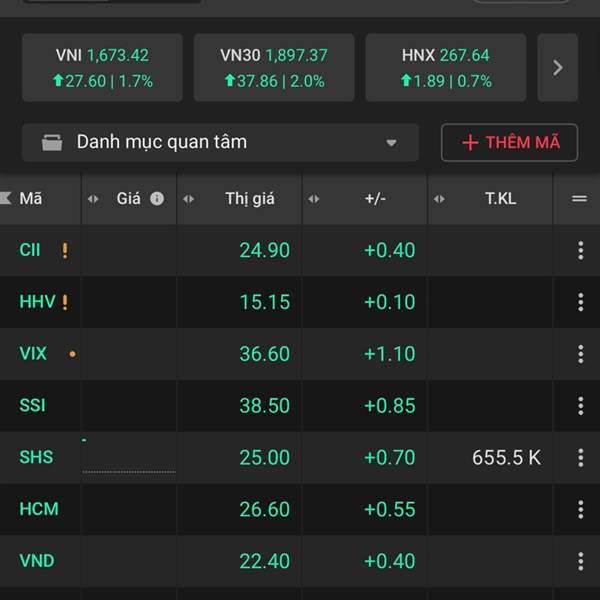Select the HCM ticker symbol
This screenshot has width=600, height=600.
[39, 510]
